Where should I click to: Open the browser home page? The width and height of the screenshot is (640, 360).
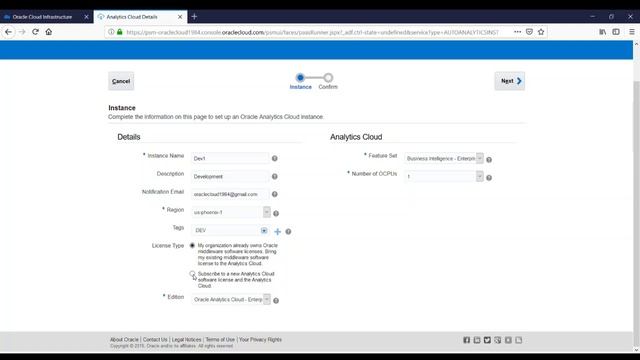[49, 32]
